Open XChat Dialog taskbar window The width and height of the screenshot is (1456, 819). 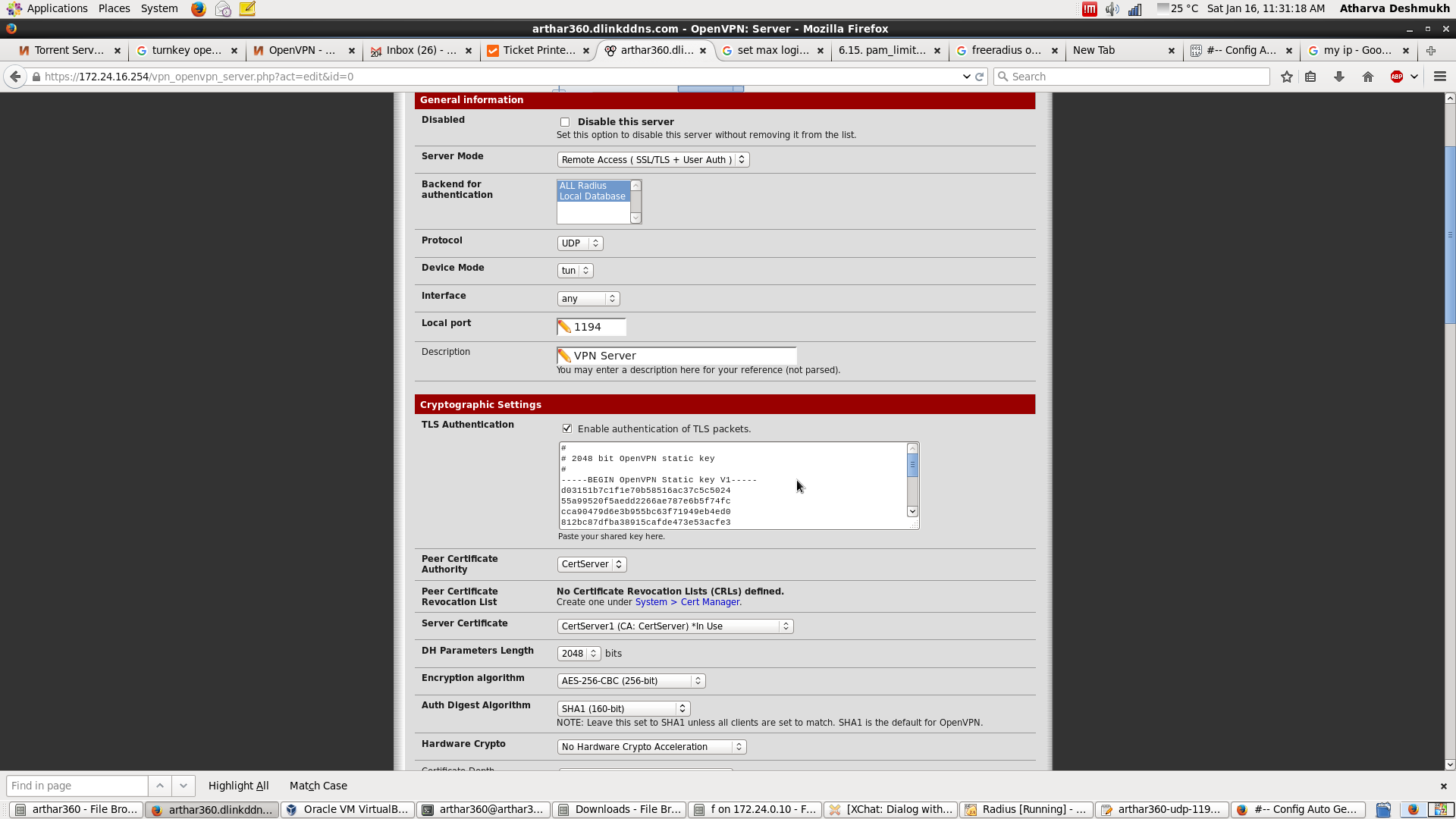pyautogui.click(x=891, y=810)
